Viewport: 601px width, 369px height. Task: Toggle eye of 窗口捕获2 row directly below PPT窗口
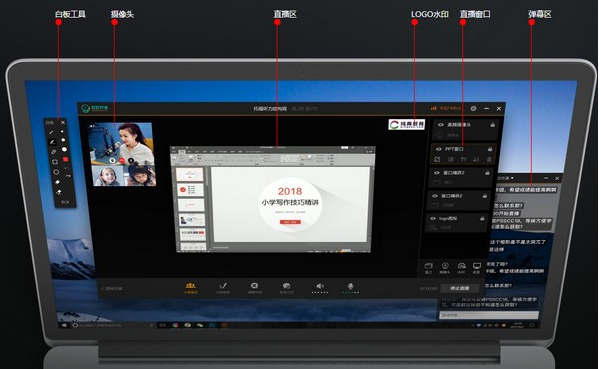click(437, 173)
